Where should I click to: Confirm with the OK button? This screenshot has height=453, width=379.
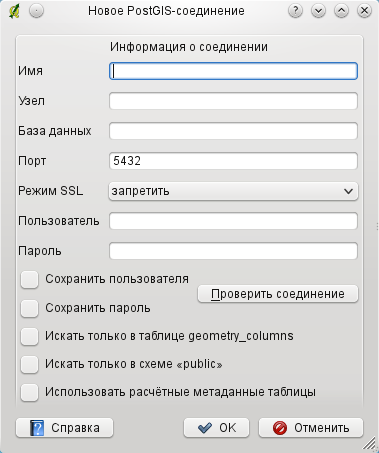(x=216, y=428)
